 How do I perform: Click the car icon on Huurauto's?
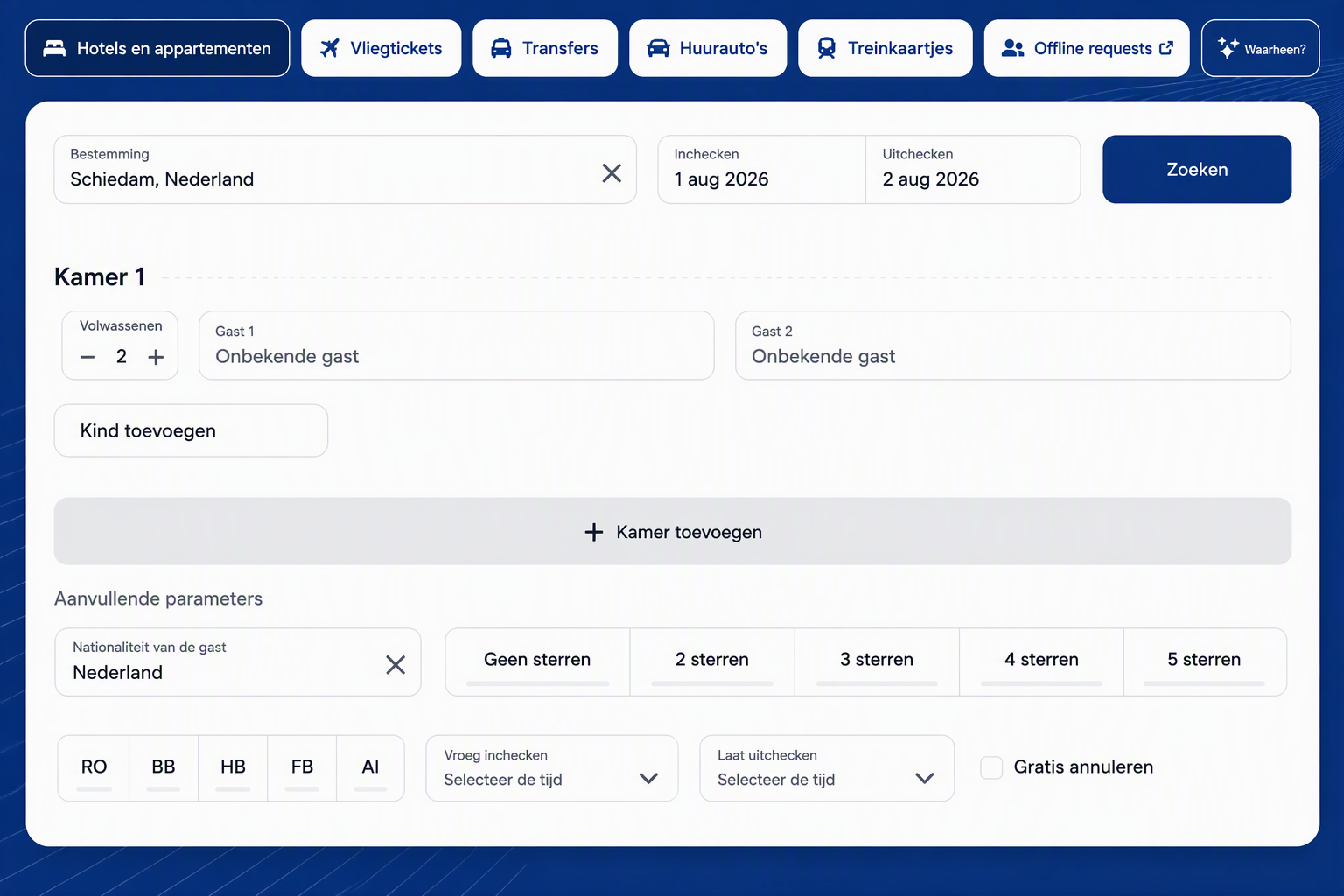click(658, 48)
